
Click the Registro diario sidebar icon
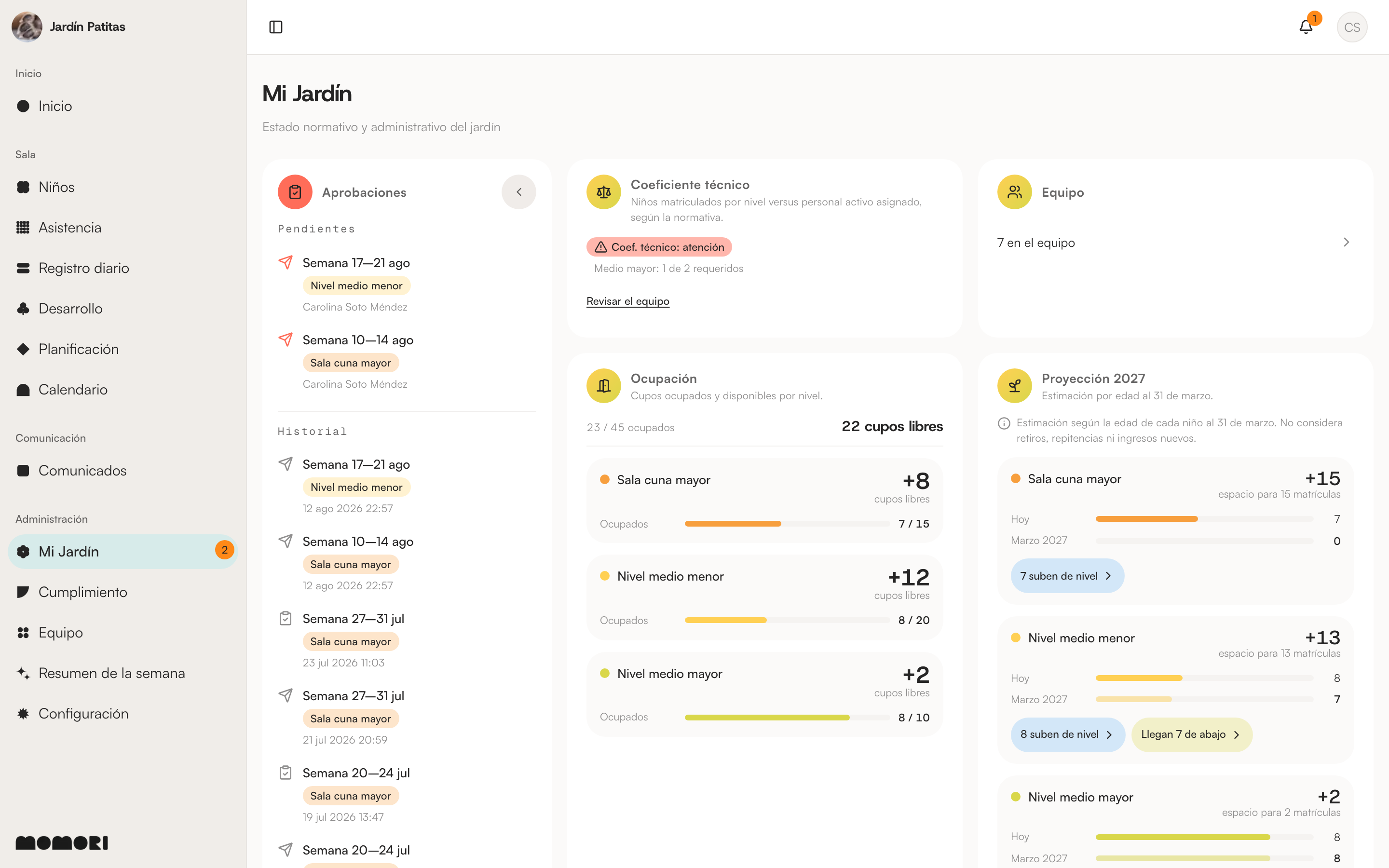point(23,268)
